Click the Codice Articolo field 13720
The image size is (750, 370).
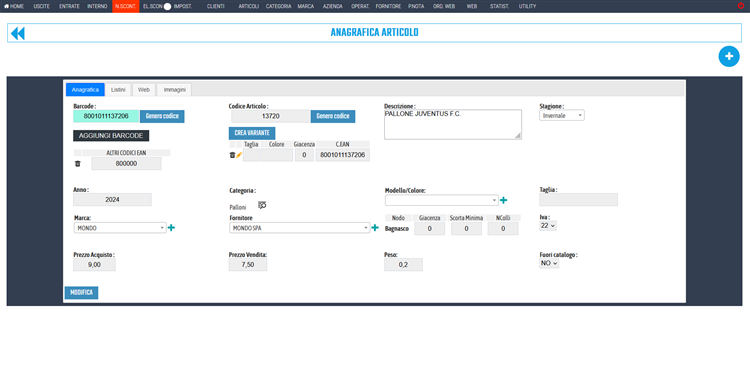coord(271,116)
